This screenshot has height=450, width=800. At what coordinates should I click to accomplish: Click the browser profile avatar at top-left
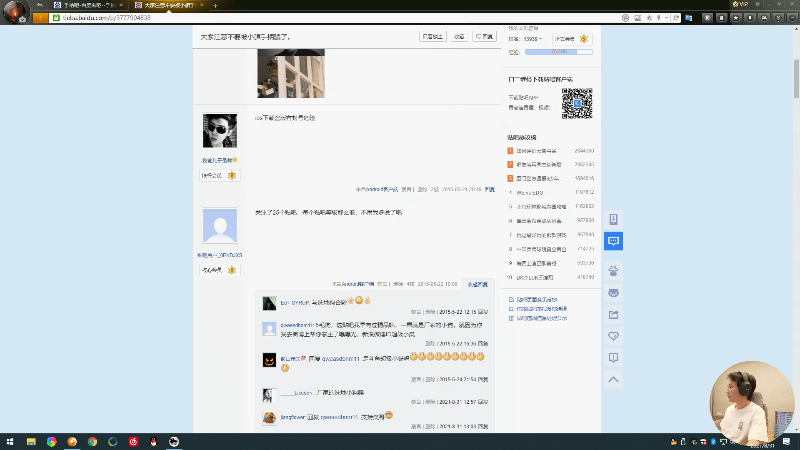point(15,12)
